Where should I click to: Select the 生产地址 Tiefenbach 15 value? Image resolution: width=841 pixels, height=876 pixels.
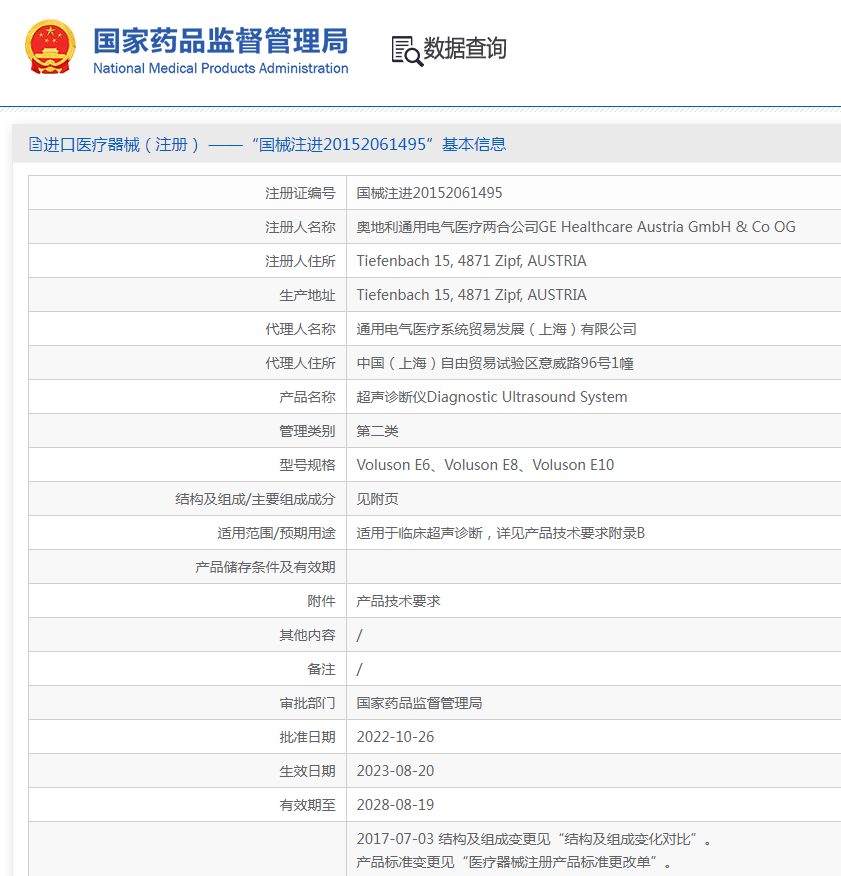(x=472, y=295)
